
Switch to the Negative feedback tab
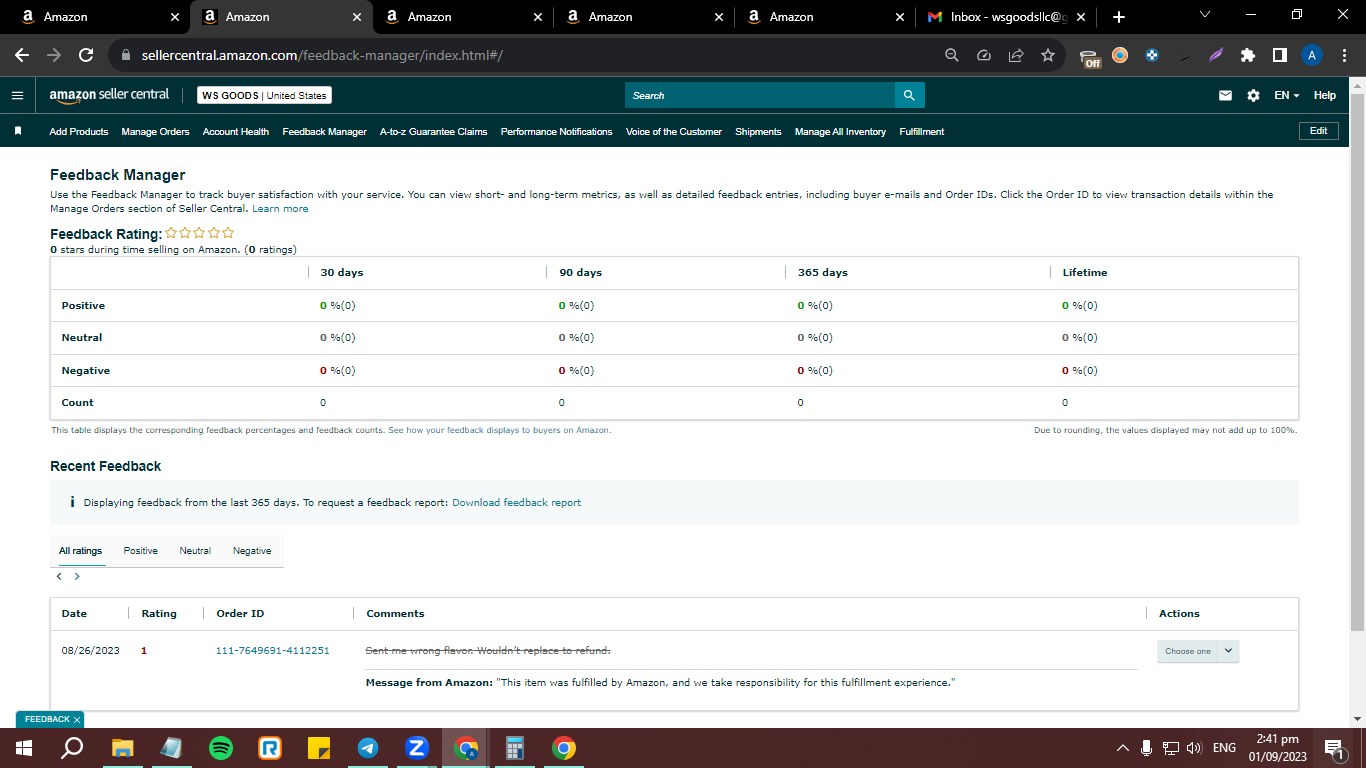[252, 551]
